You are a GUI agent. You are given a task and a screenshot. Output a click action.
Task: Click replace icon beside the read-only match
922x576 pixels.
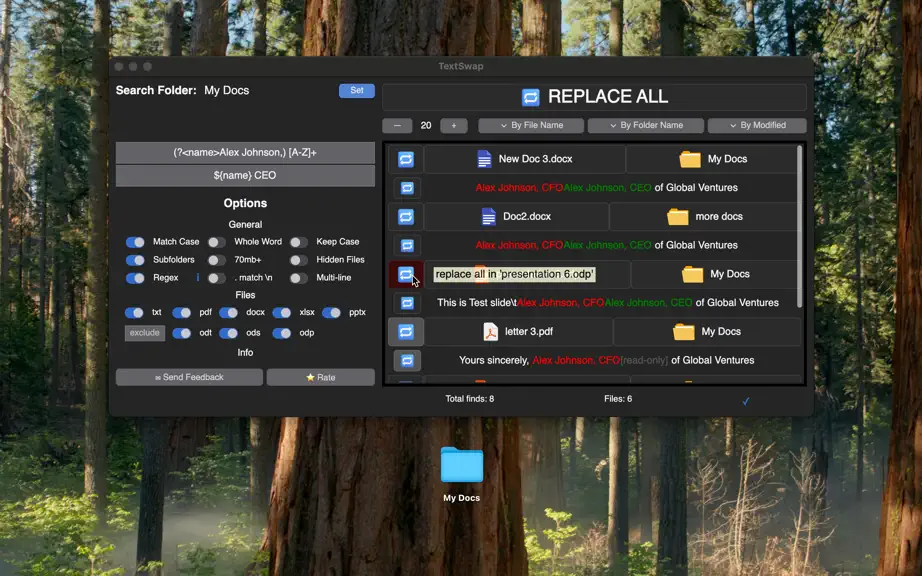click(407, 360)
